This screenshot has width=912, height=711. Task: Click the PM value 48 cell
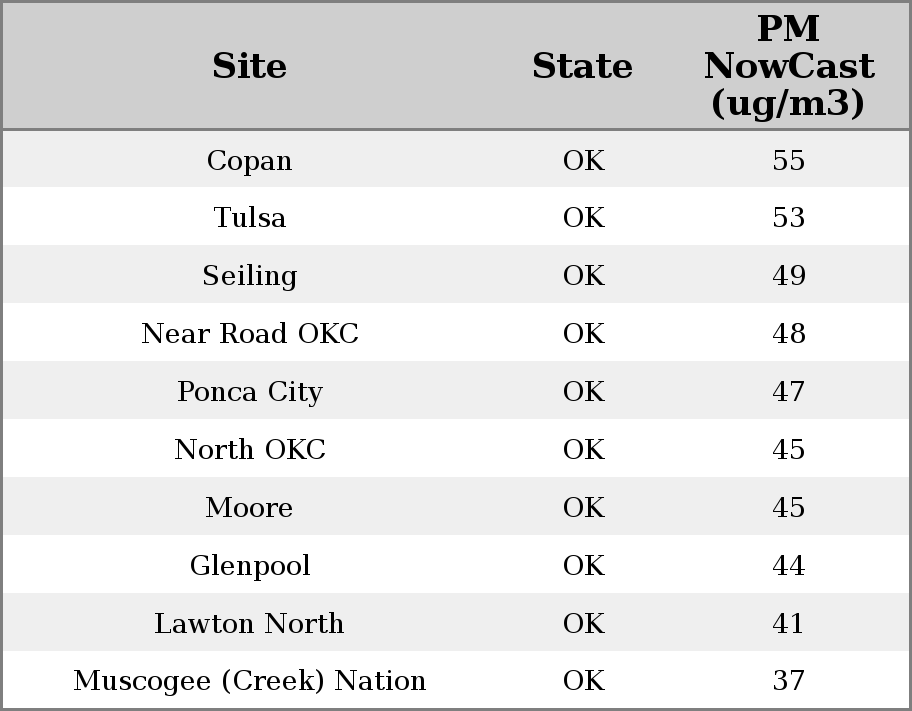(x=788, y=334)
